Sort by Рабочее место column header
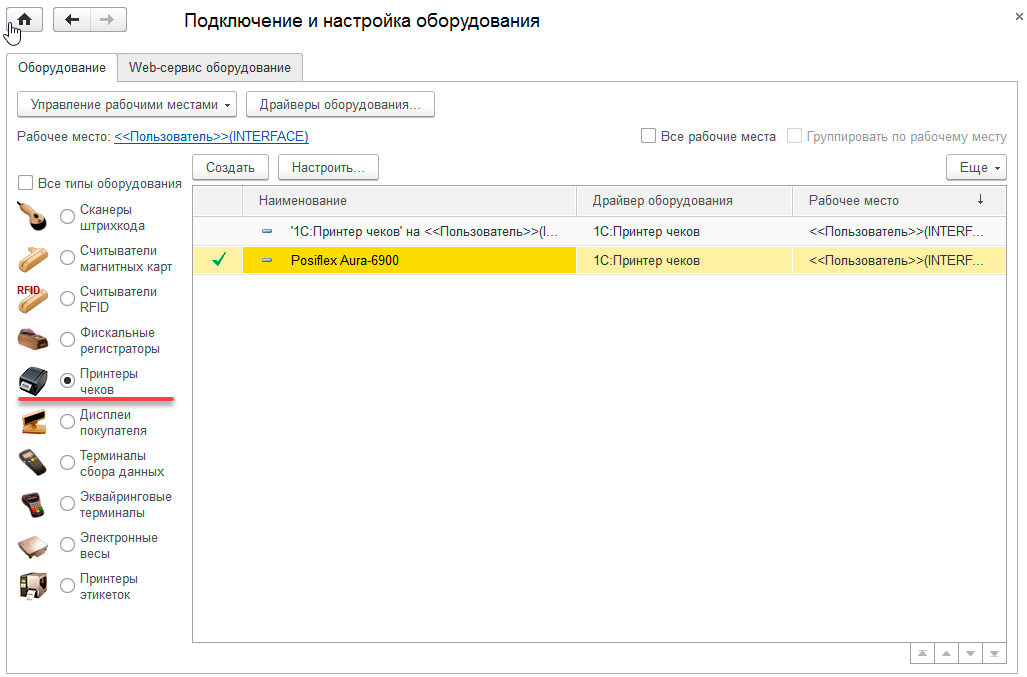This screenshot has height=677, width=1027. (899, 200)
